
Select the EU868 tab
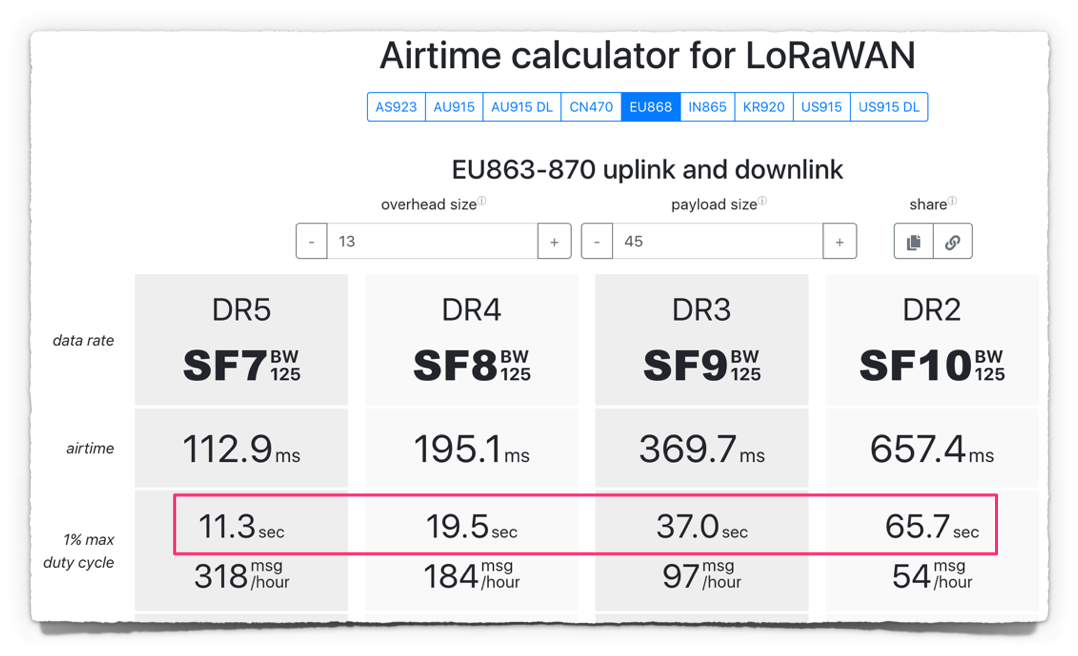[650, 106]
